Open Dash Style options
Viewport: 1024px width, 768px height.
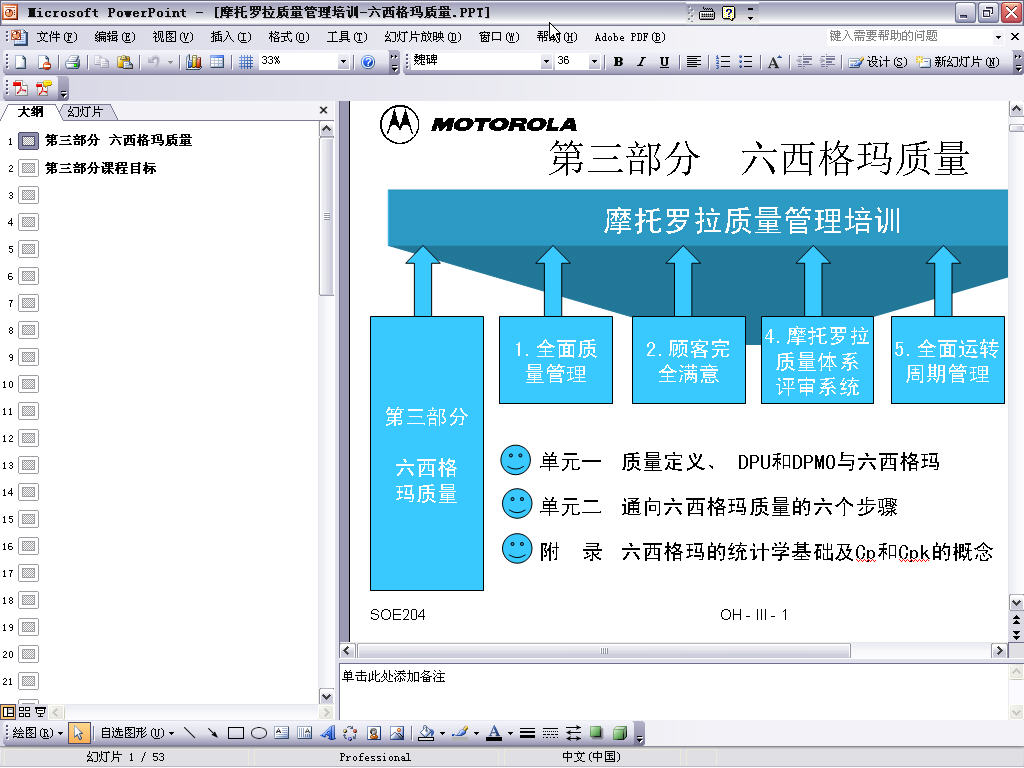click(x=550, y=733)
